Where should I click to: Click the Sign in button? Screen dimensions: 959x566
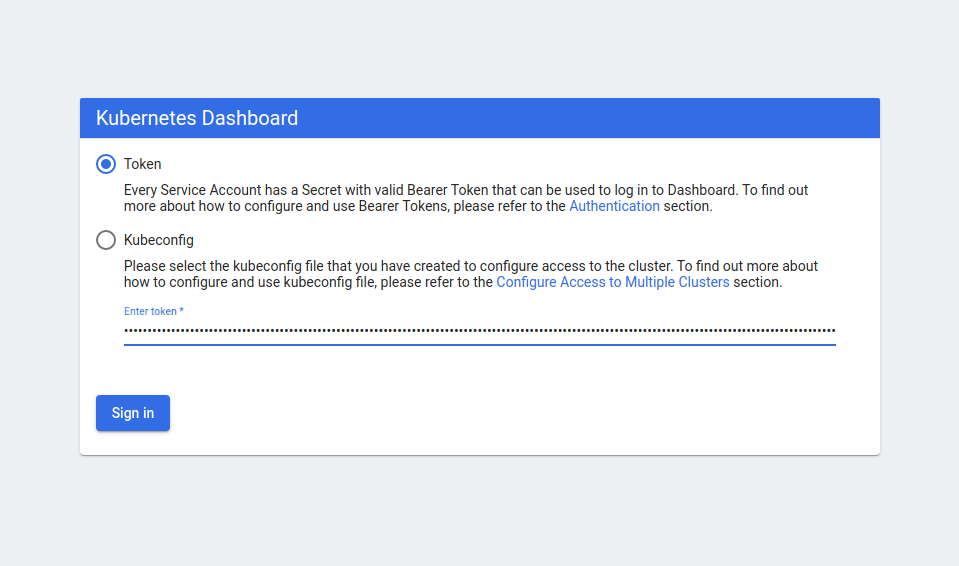tap(133, 413)
